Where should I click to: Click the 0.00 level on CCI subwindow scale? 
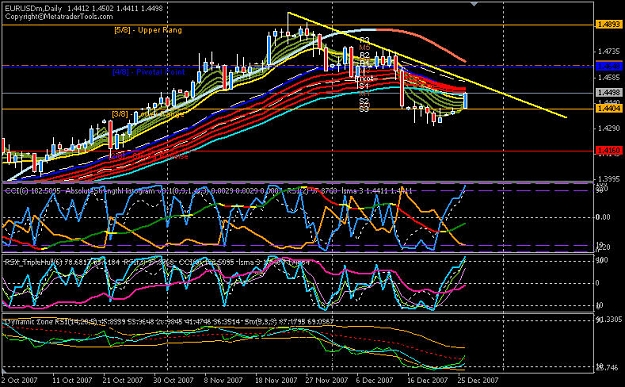602,217
